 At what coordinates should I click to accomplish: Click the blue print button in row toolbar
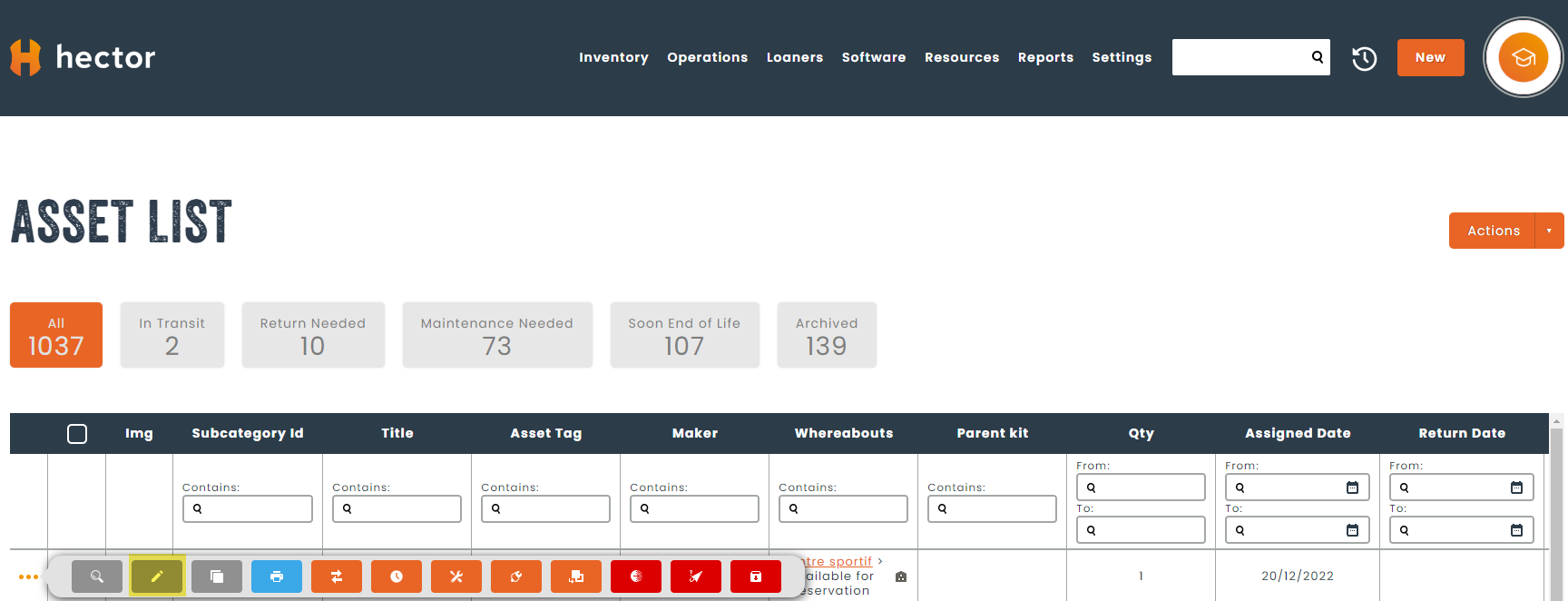(277, 576)
